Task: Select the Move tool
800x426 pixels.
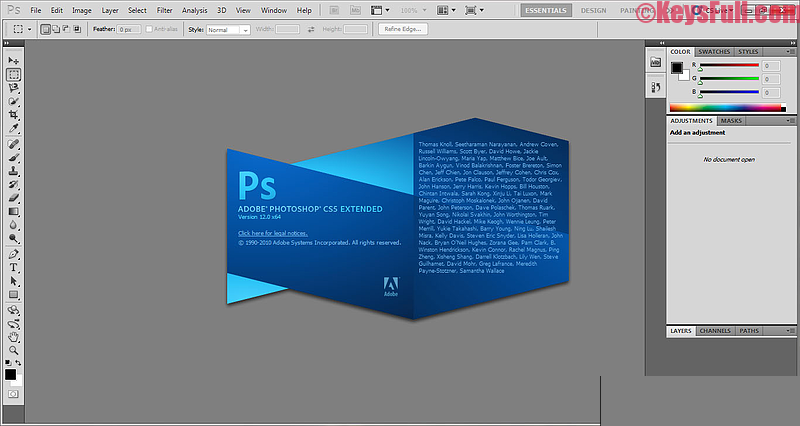Action: [14, 61]
